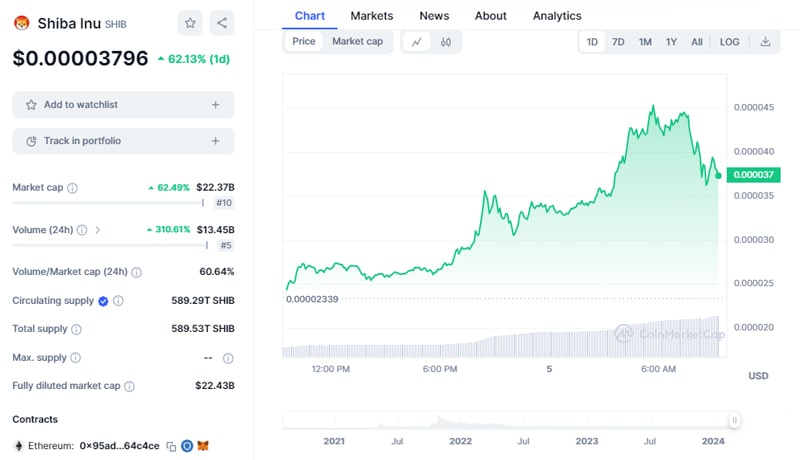
Task: Select the 7D time range
Action: pyautogui.click(x=618, y=42)
